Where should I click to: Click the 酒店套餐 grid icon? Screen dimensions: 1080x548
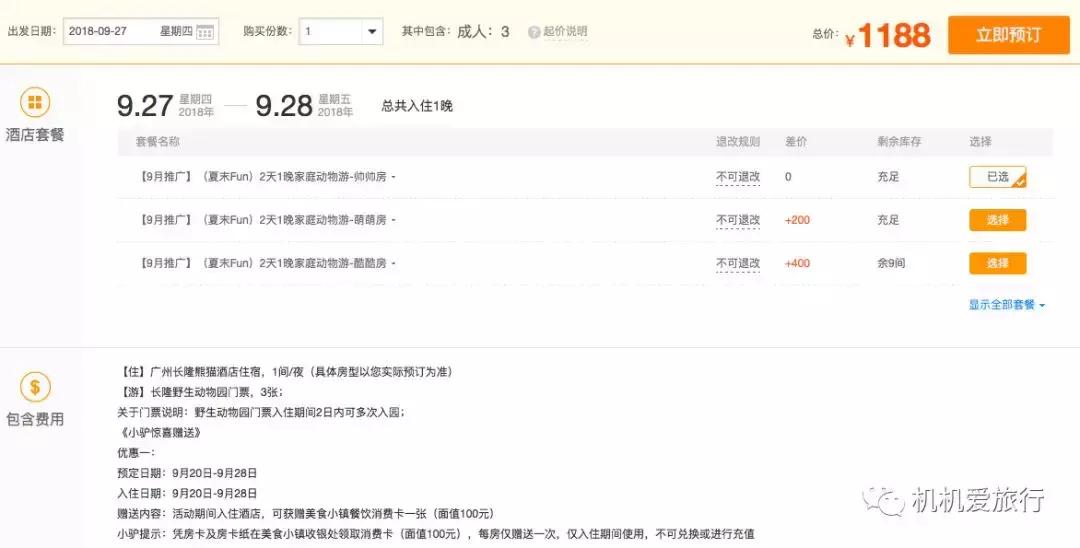[34, 103]
